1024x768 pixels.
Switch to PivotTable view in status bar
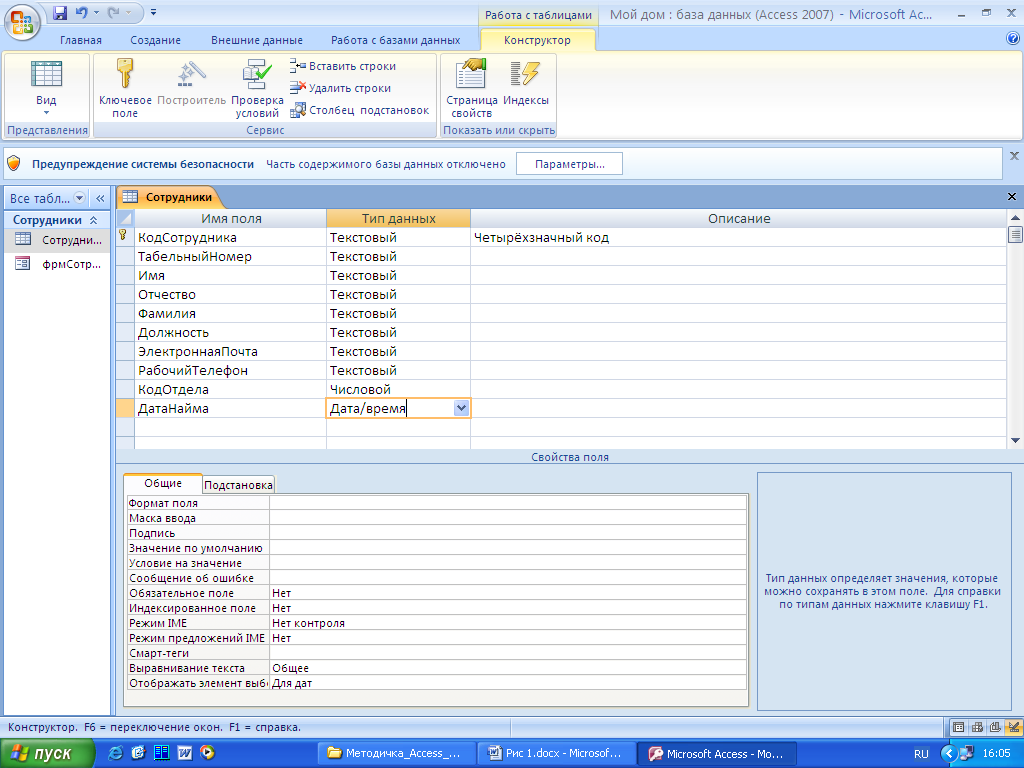pos(977,727)
